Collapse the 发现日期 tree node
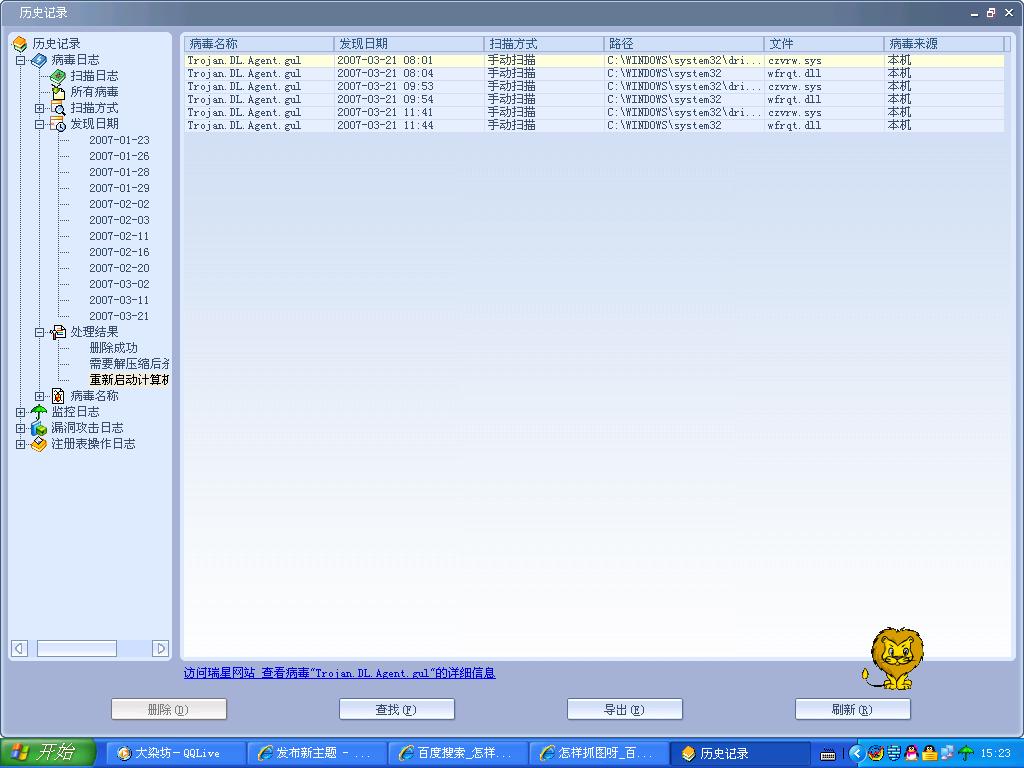The image size is (1024, 768). pyautogui.click(x=40, y=124)
